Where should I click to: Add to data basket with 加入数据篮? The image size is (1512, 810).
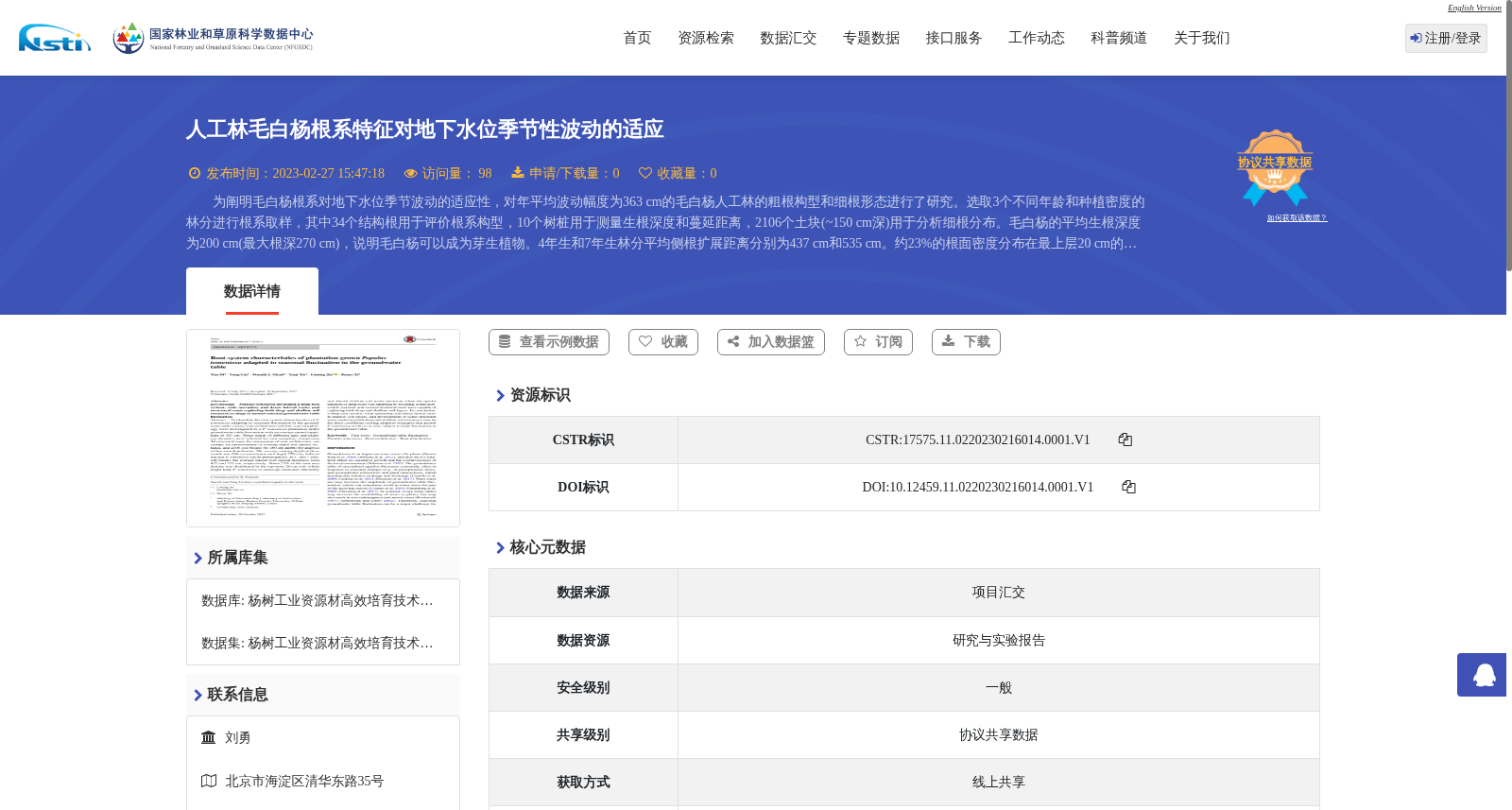[771, 342]
